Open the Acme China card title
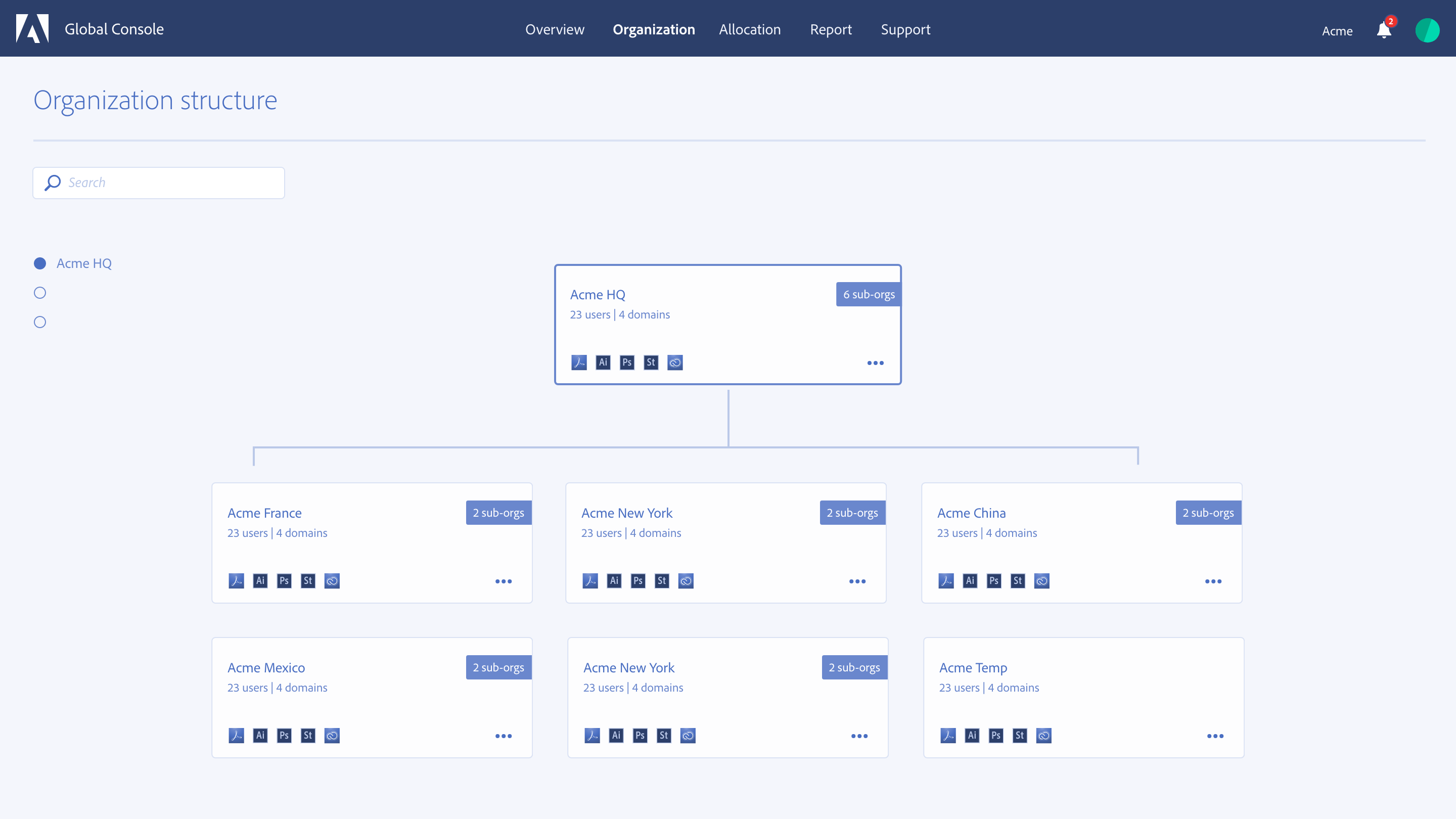The width and height of the screenshot is (1456, 819). point(972,513)
